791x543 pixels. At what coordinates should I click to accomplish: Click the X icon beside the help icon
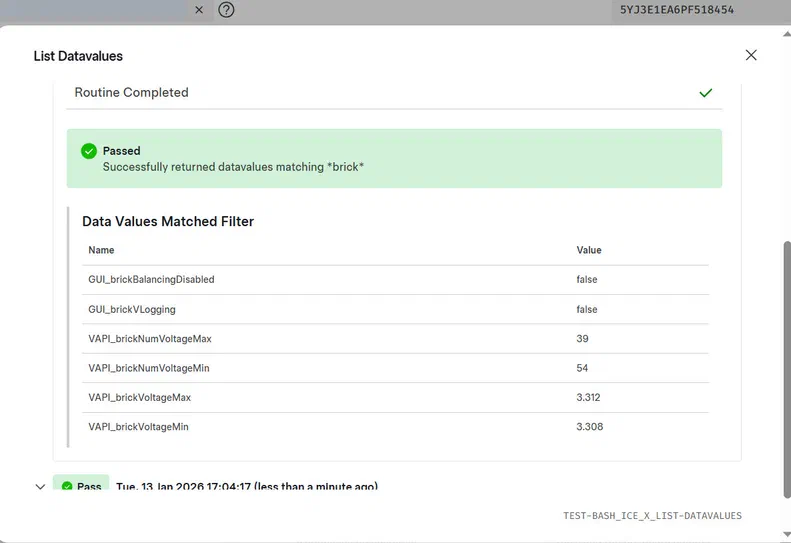pos(199,10)
